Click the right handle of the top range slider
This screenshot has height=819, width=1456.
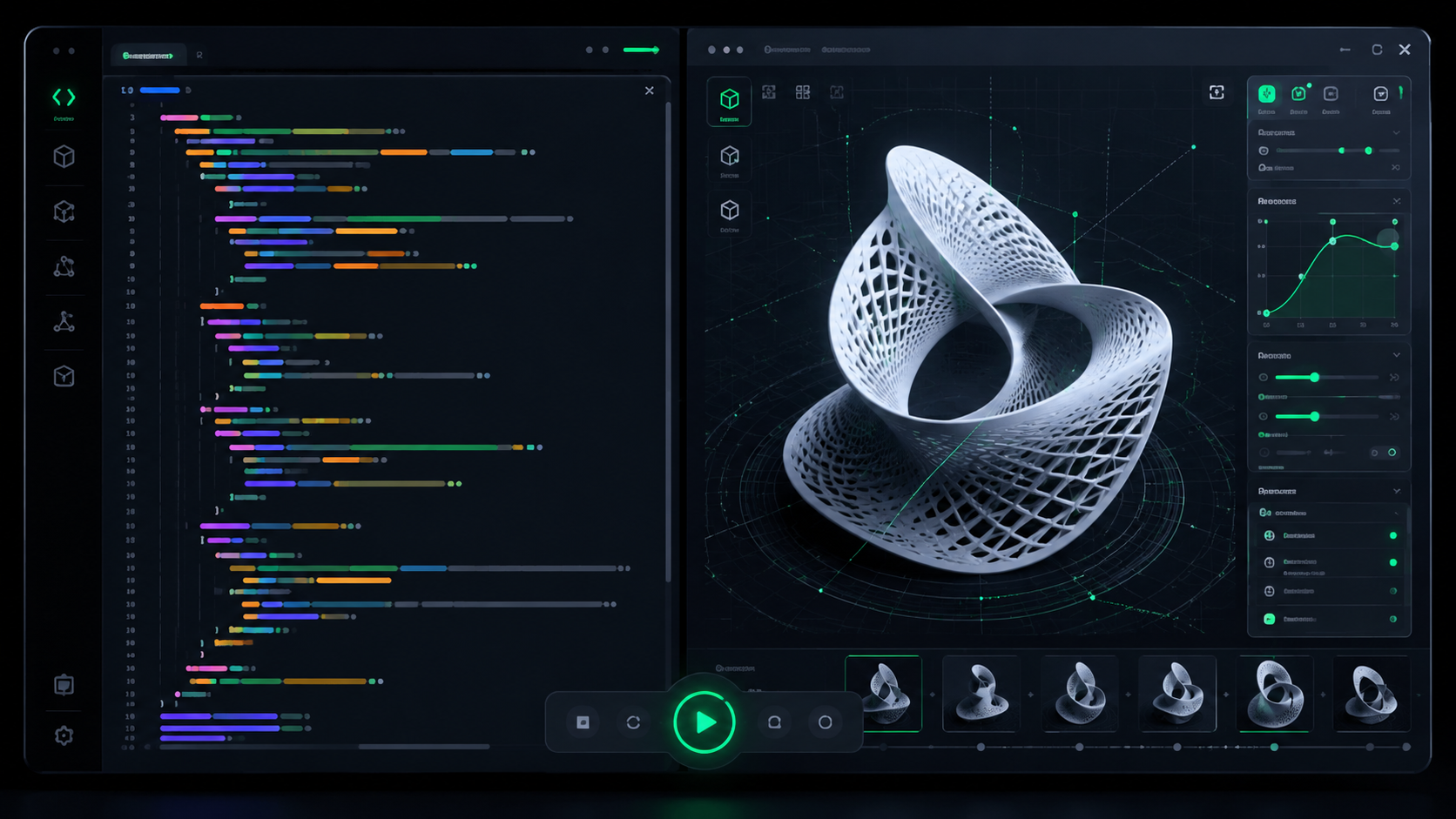(1369, 151)
